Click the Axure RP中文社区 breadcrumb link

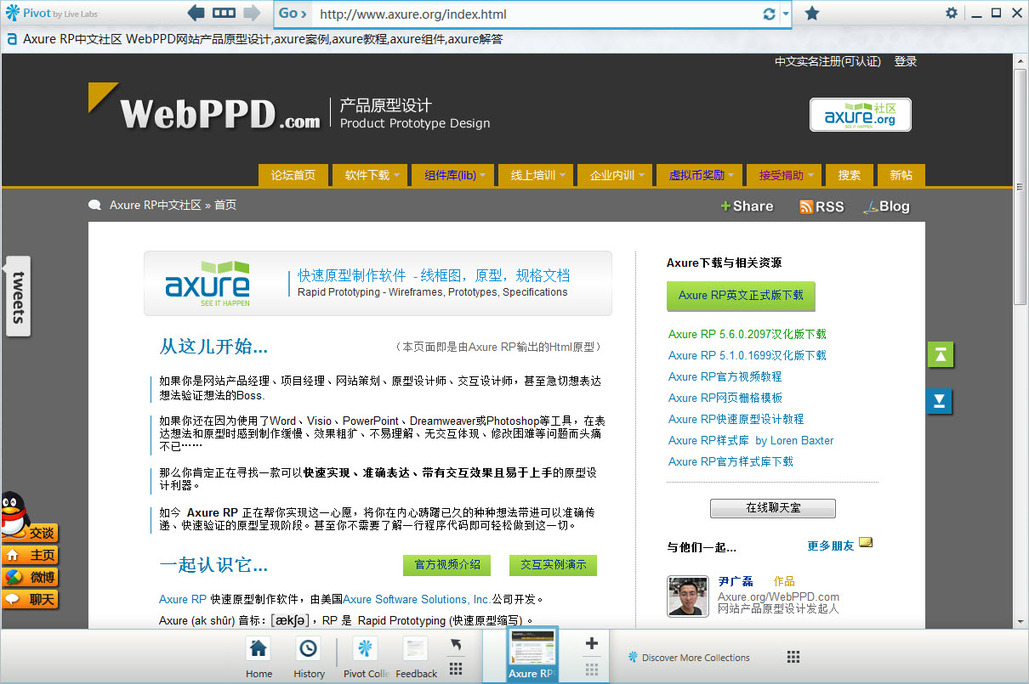(155, 205)
